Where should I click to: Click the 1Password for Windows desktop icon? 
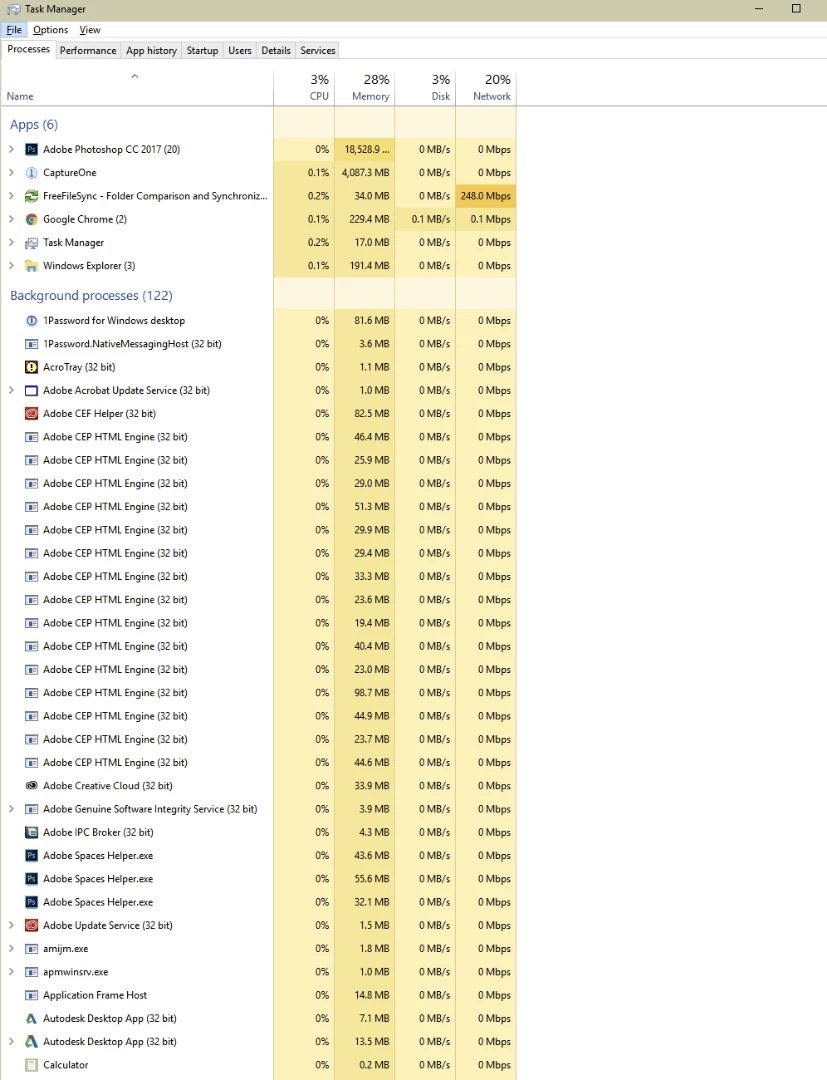tap(31, 321)
